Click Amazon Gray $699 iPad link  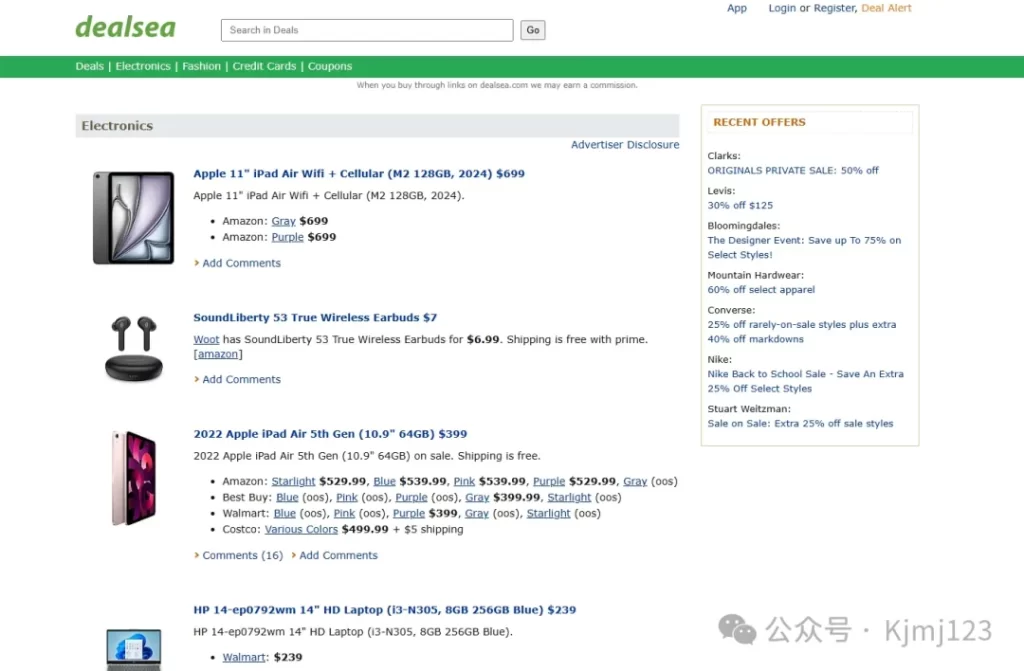click(283, 221)
